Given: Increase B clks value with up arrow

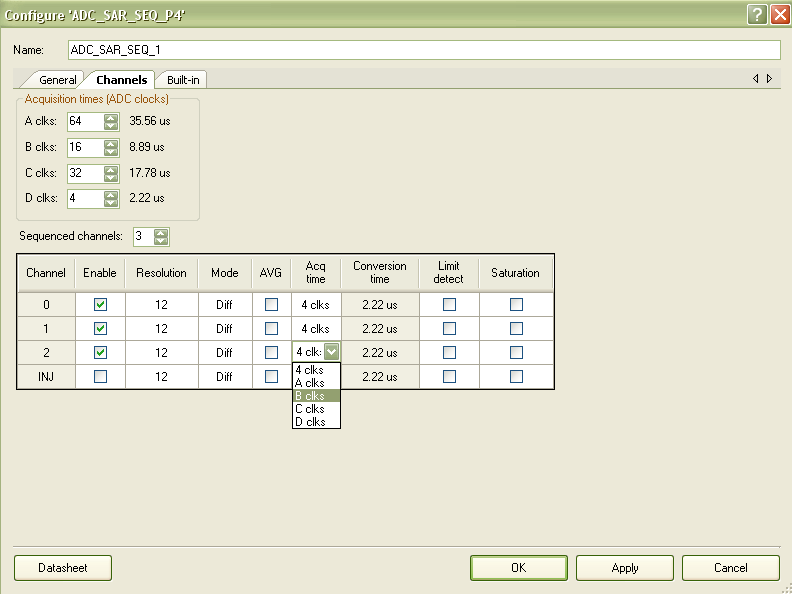Looking at the screenshot, I should pyautogui.click(x=111, y=144).
